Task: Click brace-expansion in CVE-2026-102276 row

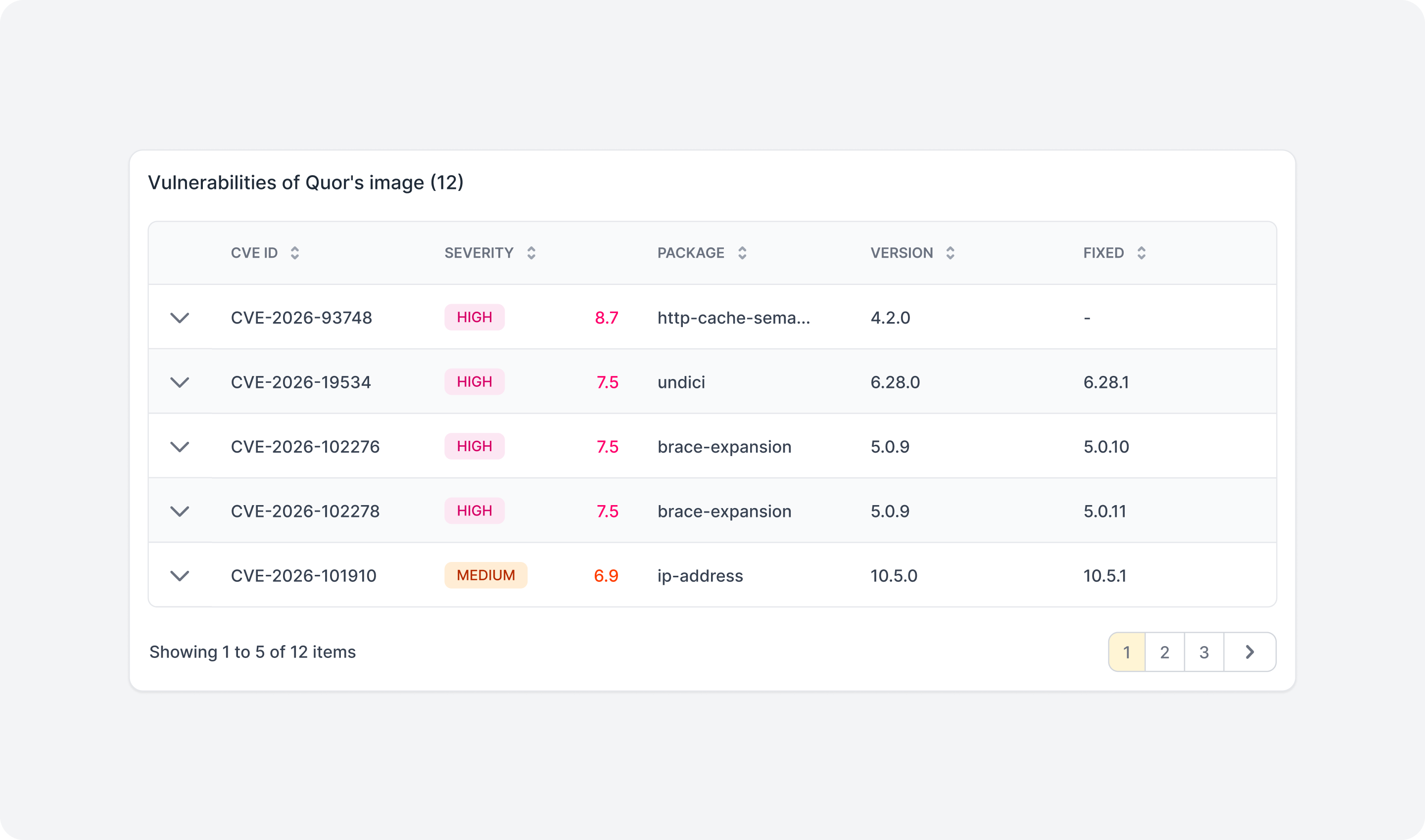Action: click(725, 447)
